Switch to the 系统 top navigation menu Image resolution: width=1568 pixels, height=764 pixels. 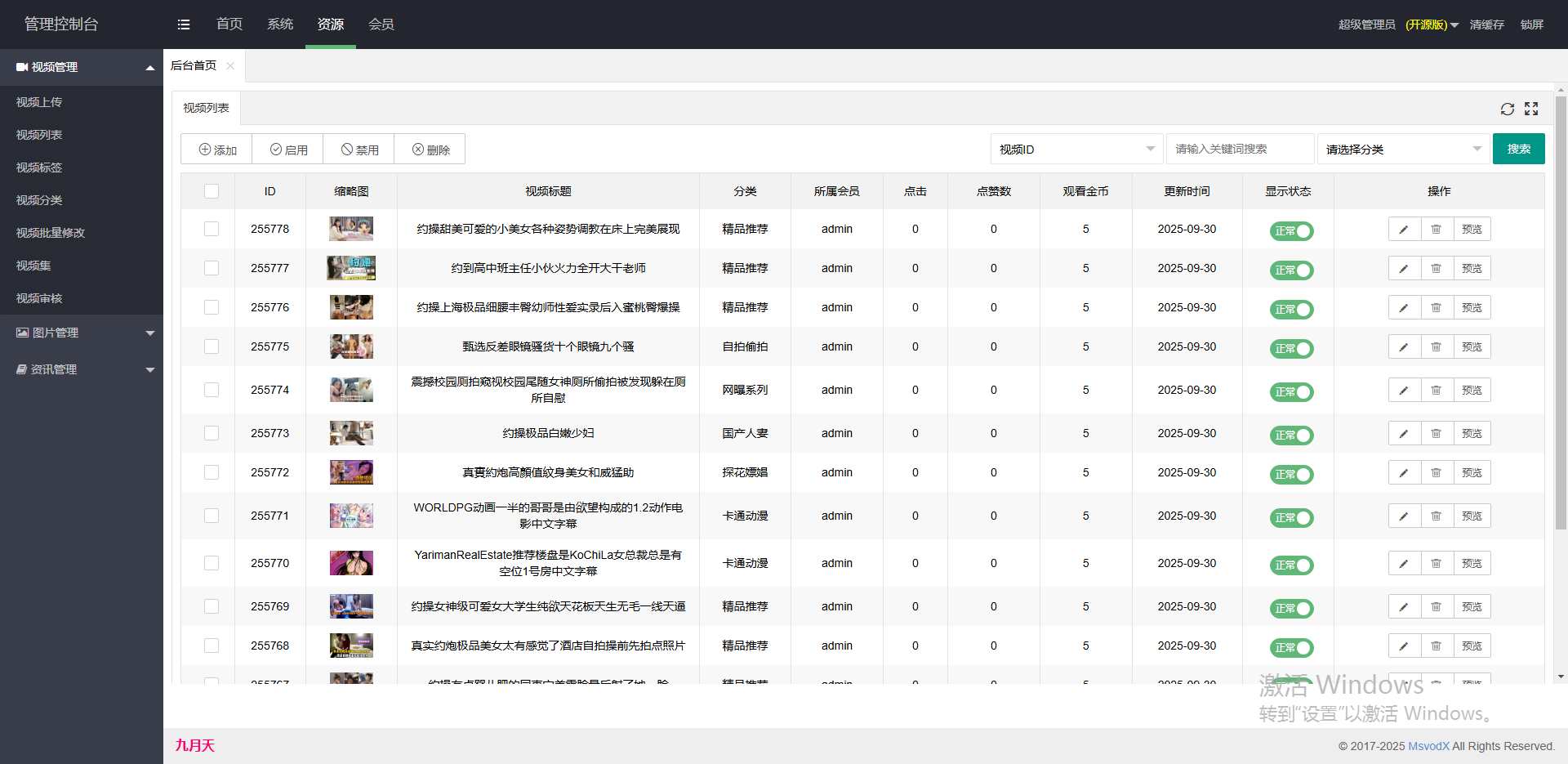[x=280, y=25]
